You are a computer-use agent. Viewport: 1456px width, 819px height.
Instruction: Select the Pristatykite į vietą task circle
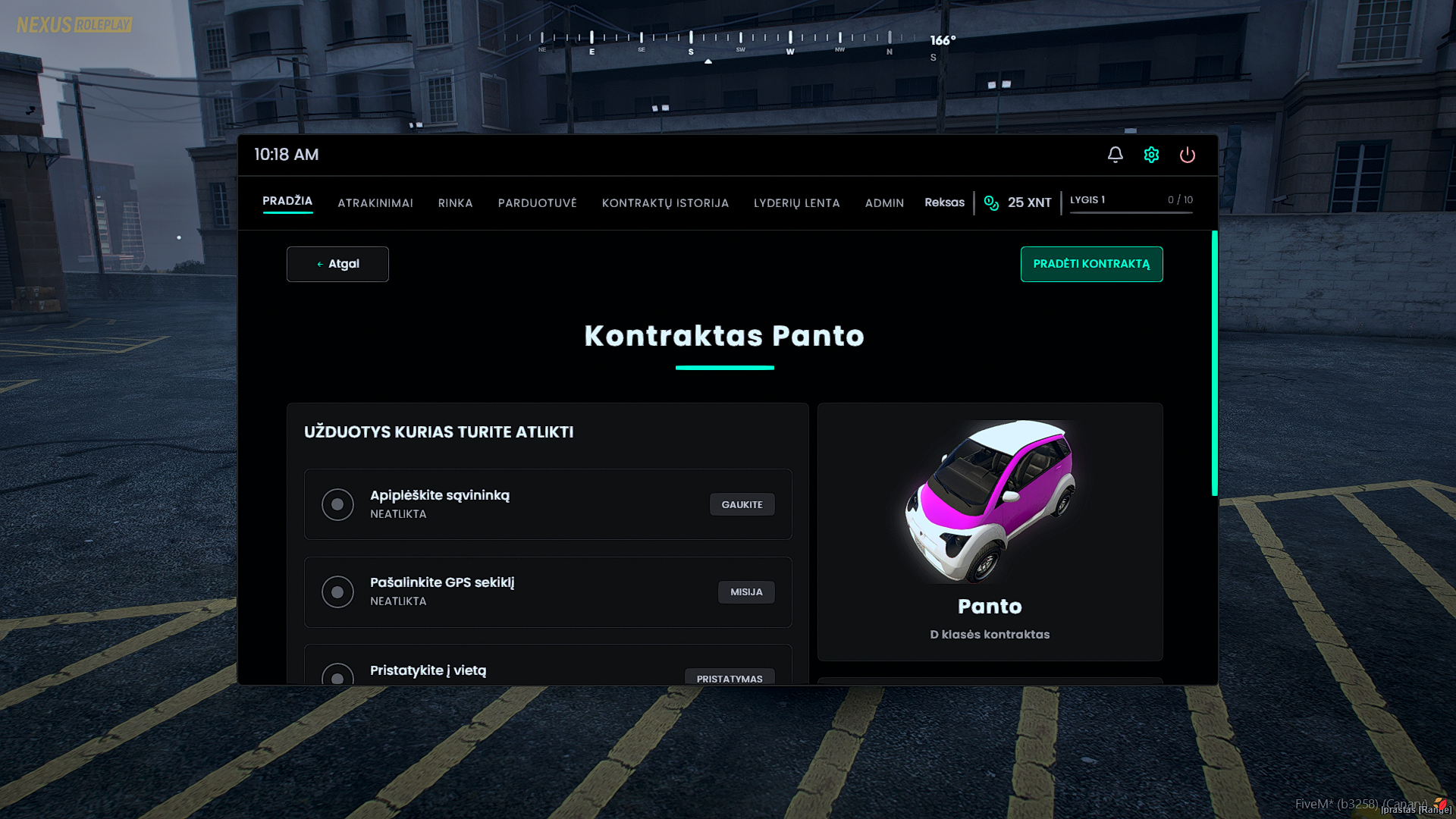coord(337,676)
